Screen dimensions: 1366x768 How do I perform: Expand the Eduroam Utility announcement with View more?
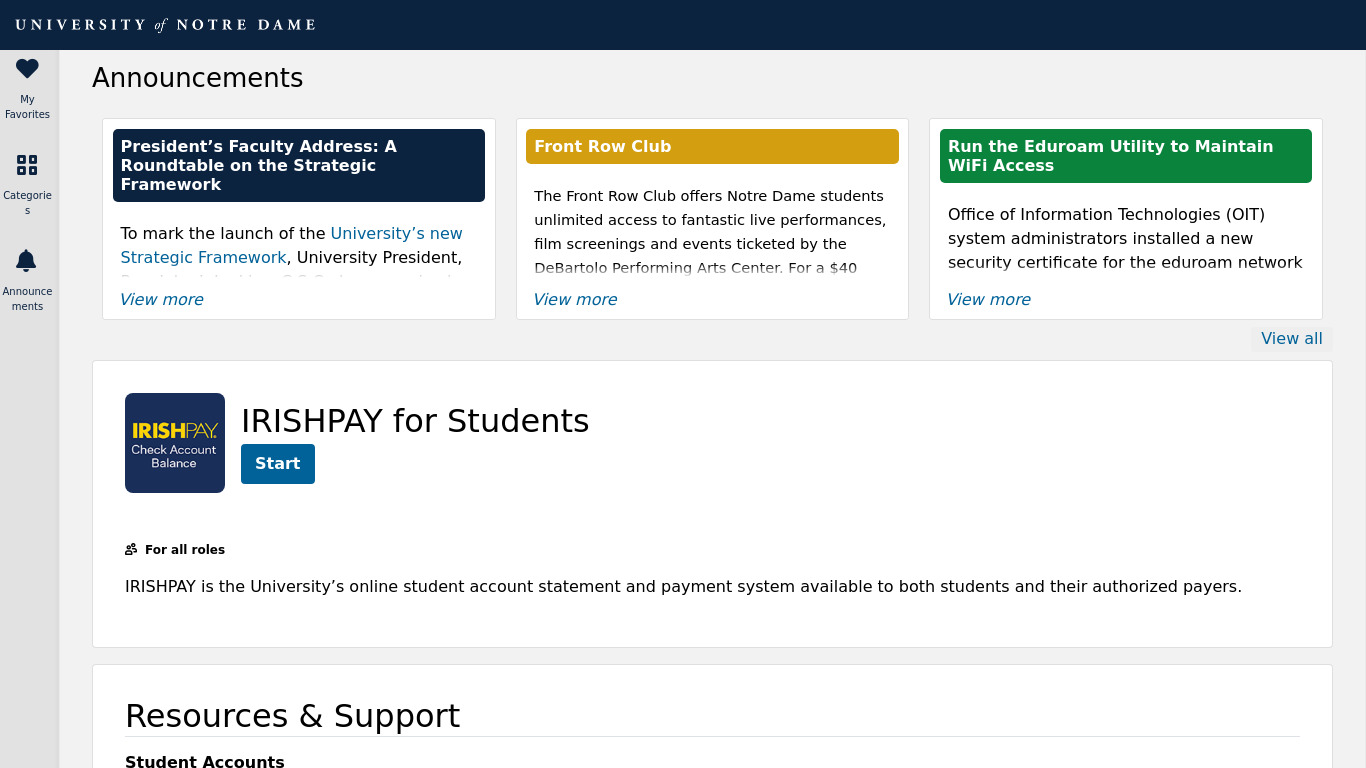[989, 300]
